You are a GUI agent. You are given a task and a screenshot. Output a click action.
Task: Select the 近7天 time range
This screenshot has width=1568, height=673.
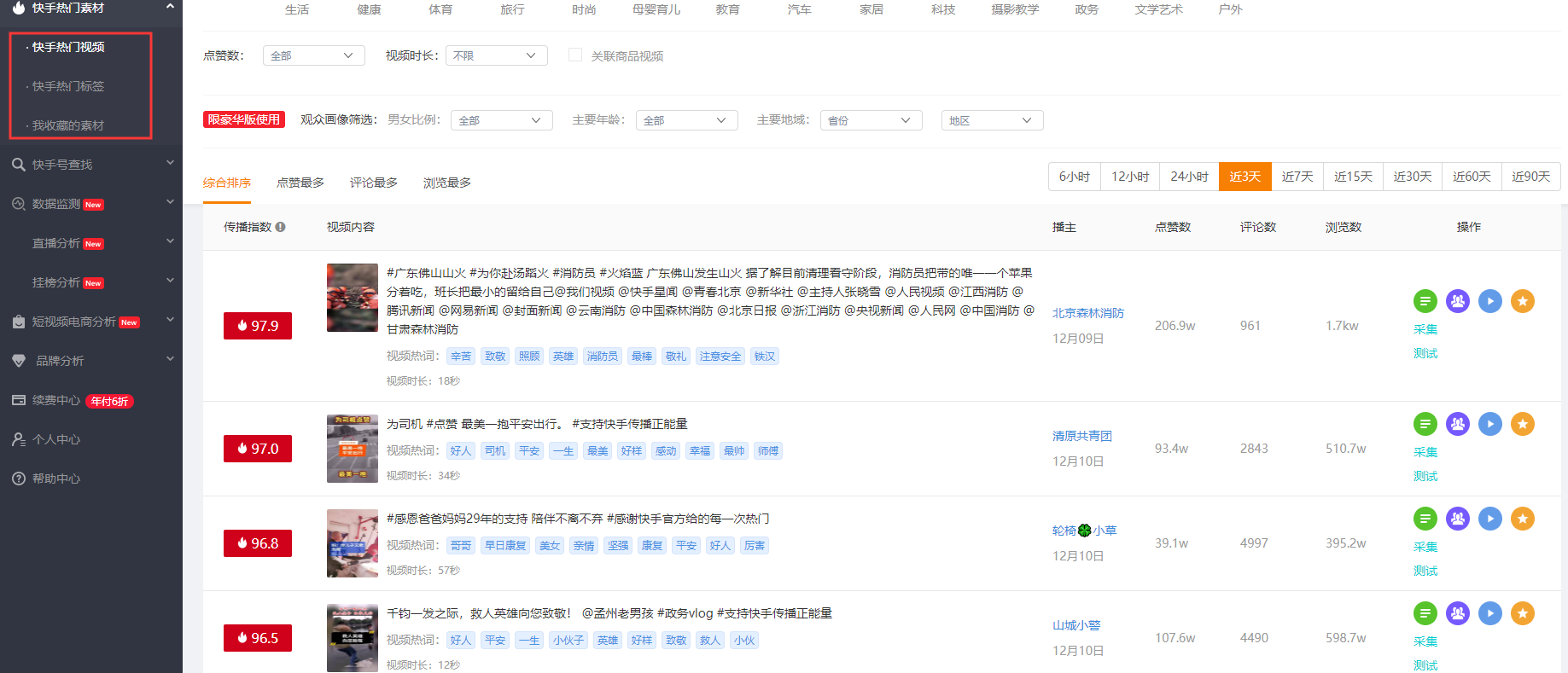point(1297,177)
